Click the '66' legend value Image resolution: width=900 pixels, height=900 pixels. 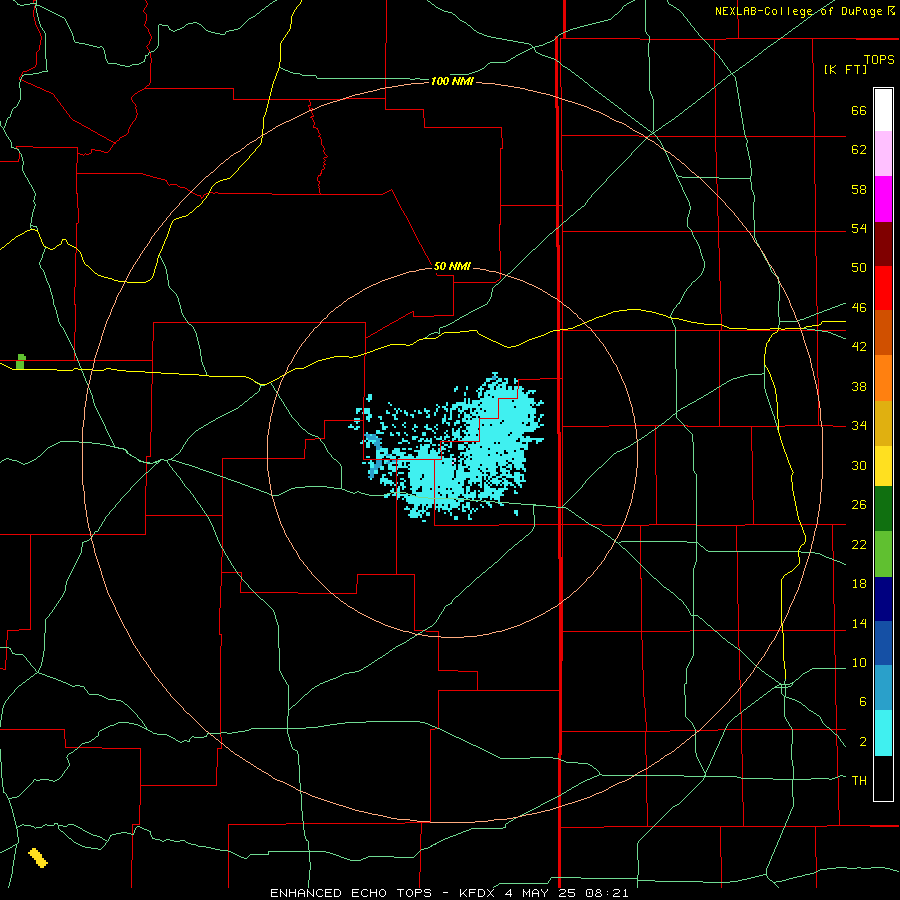(859, 111)
